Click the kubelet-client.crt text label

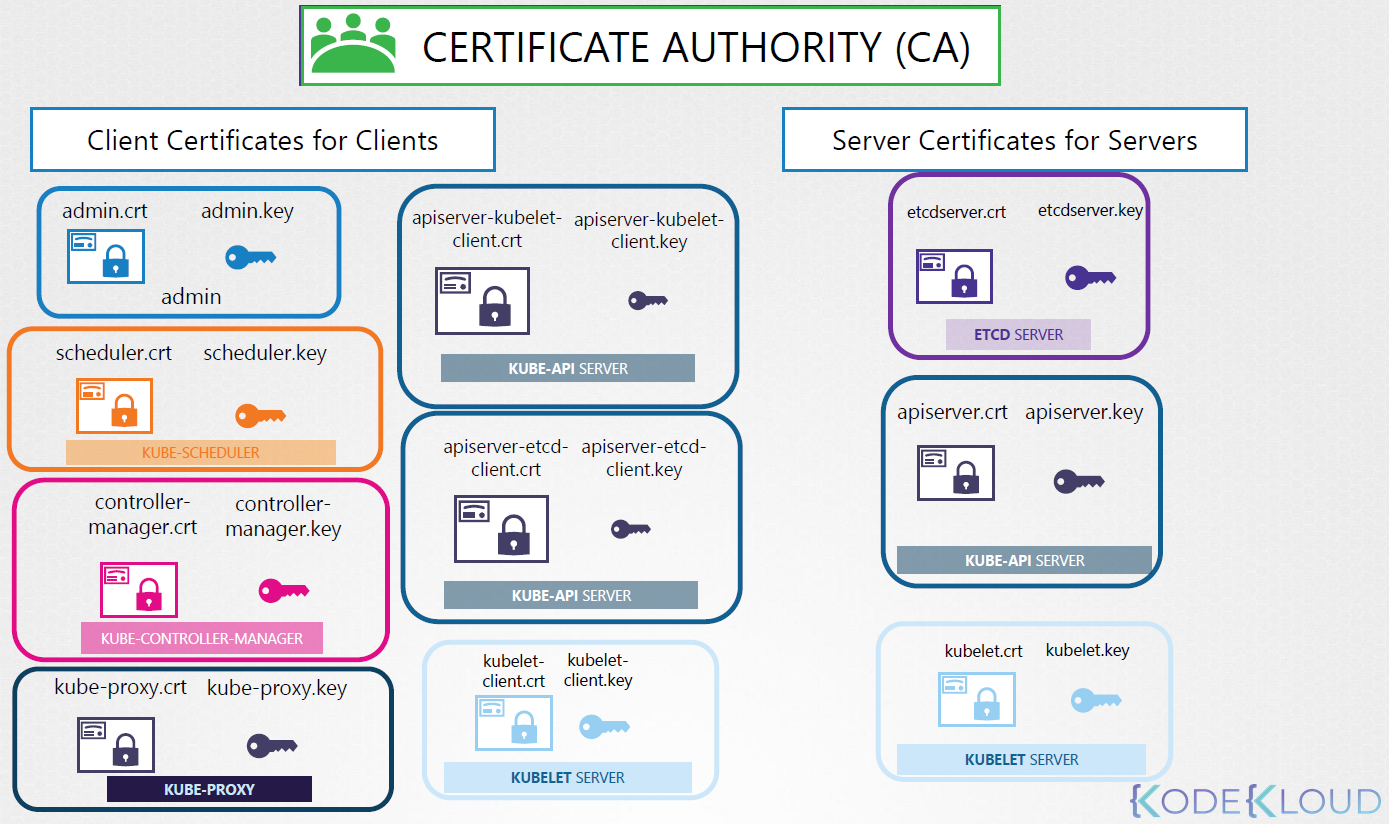(x=514, y=671)
